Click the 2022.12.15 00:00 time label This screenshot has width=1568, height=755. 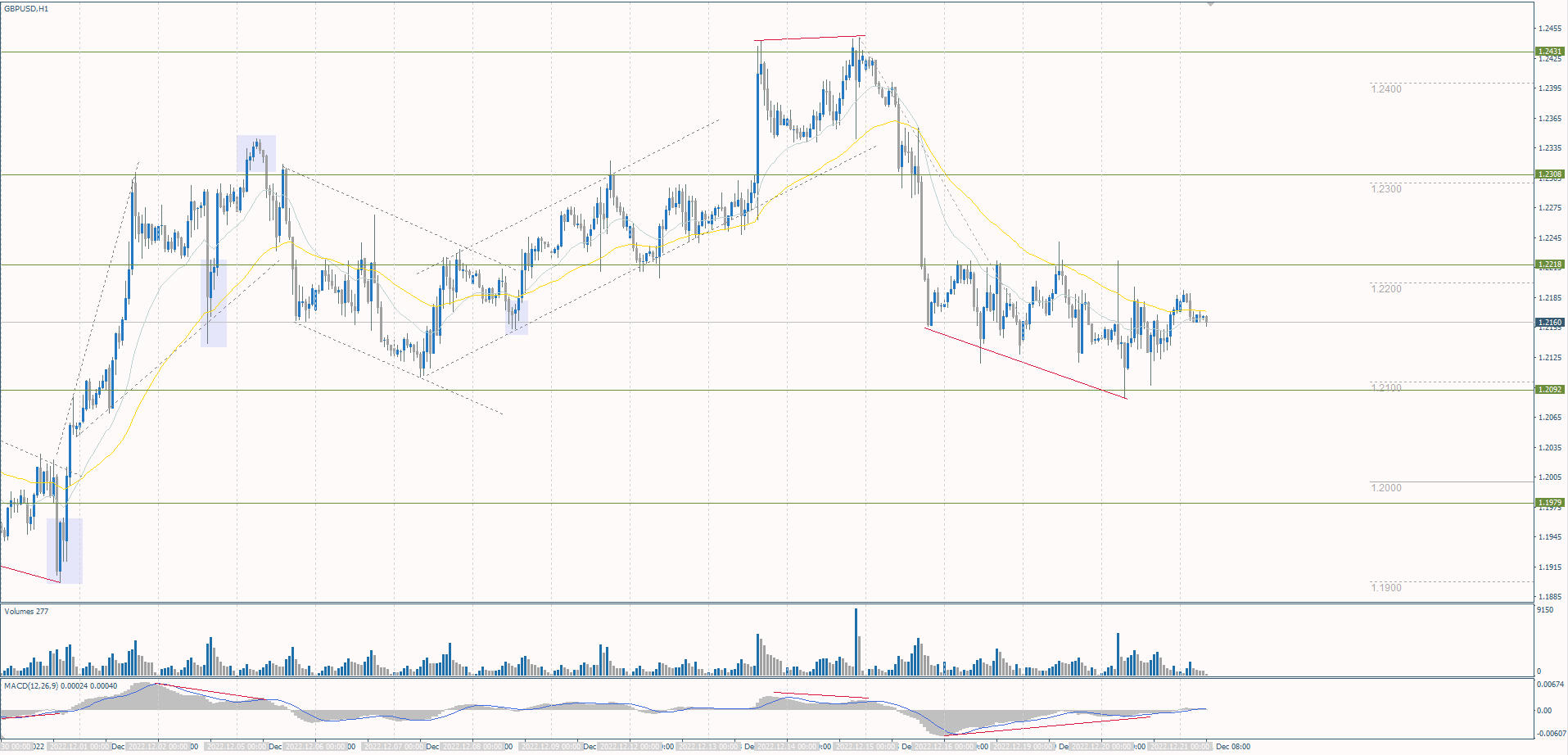point(865,747)
